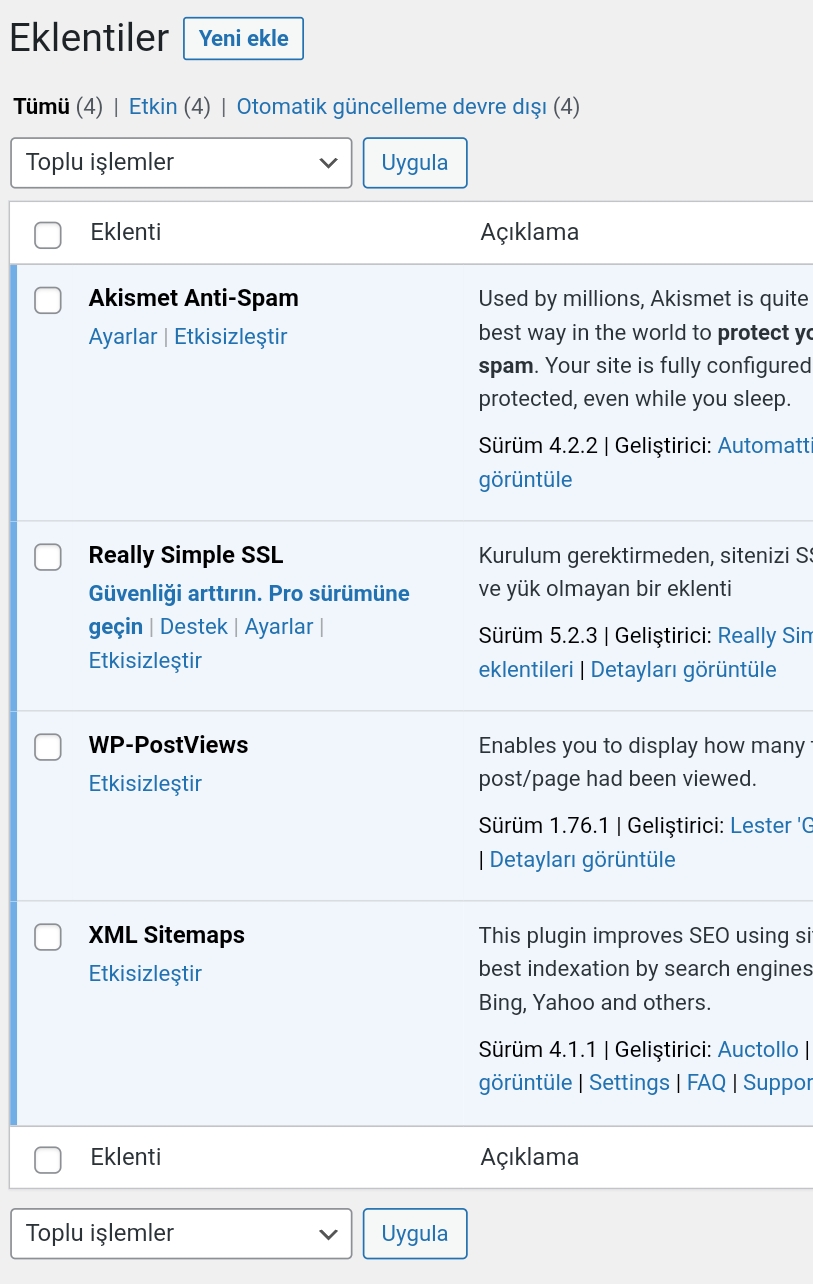Click the Eklenti footer column label
Screen dimensions: 813x1284
(126, 1157)
